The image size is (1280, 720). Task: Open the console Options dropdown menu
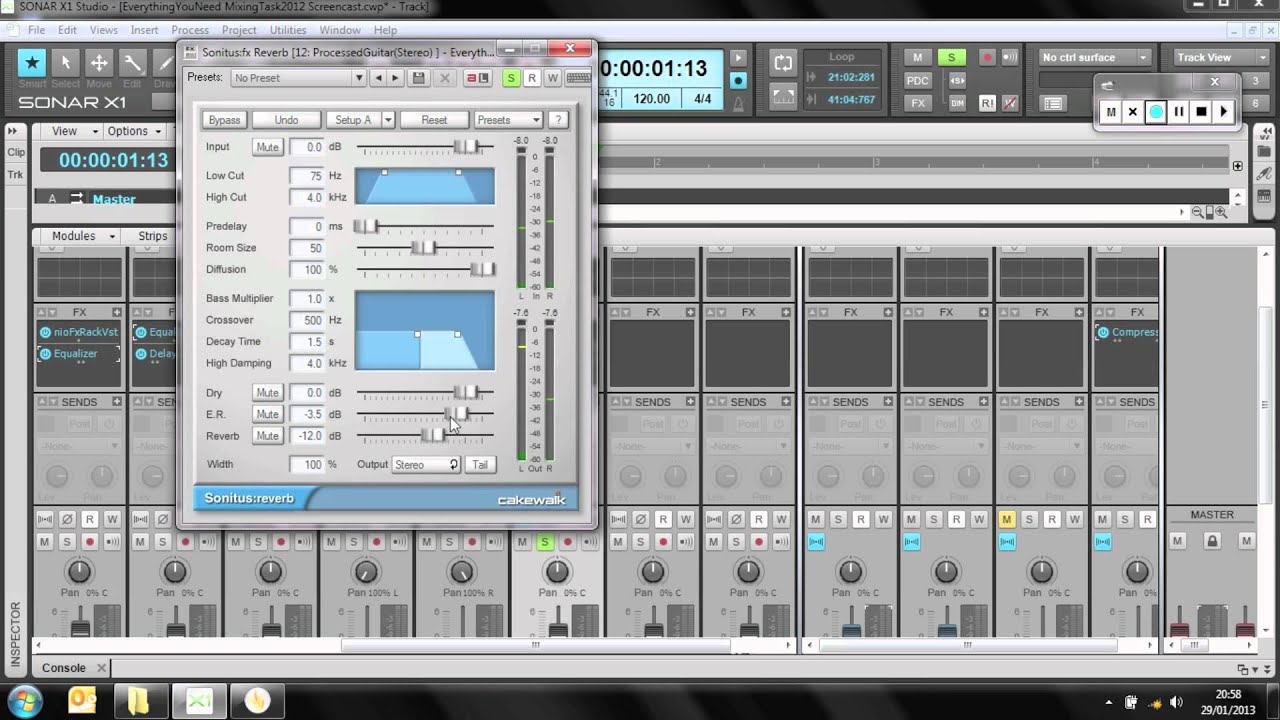tap(135, 131)
